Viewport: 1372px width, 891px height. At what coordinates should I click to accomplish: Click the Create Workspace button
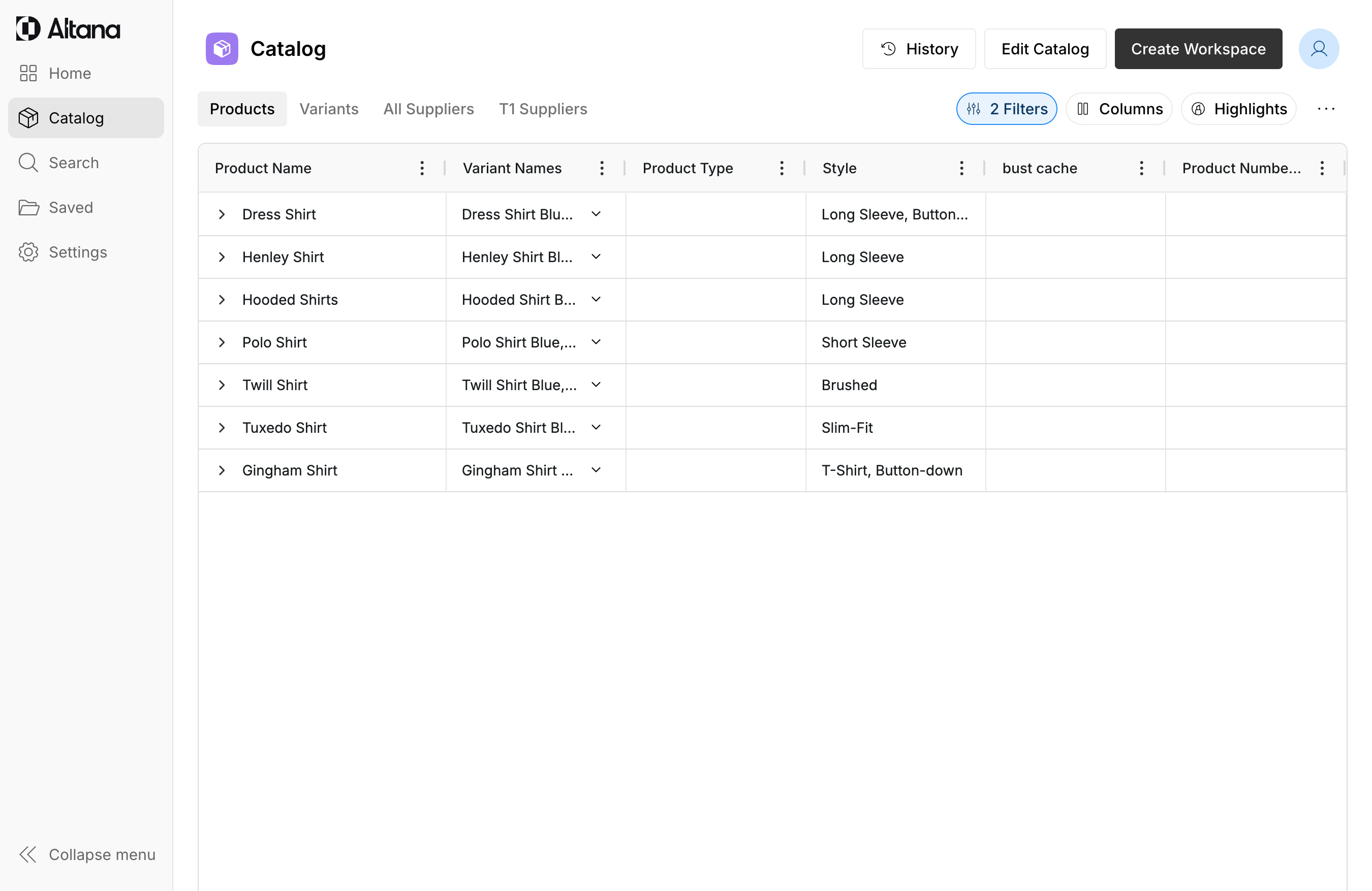coord(1198,49)
